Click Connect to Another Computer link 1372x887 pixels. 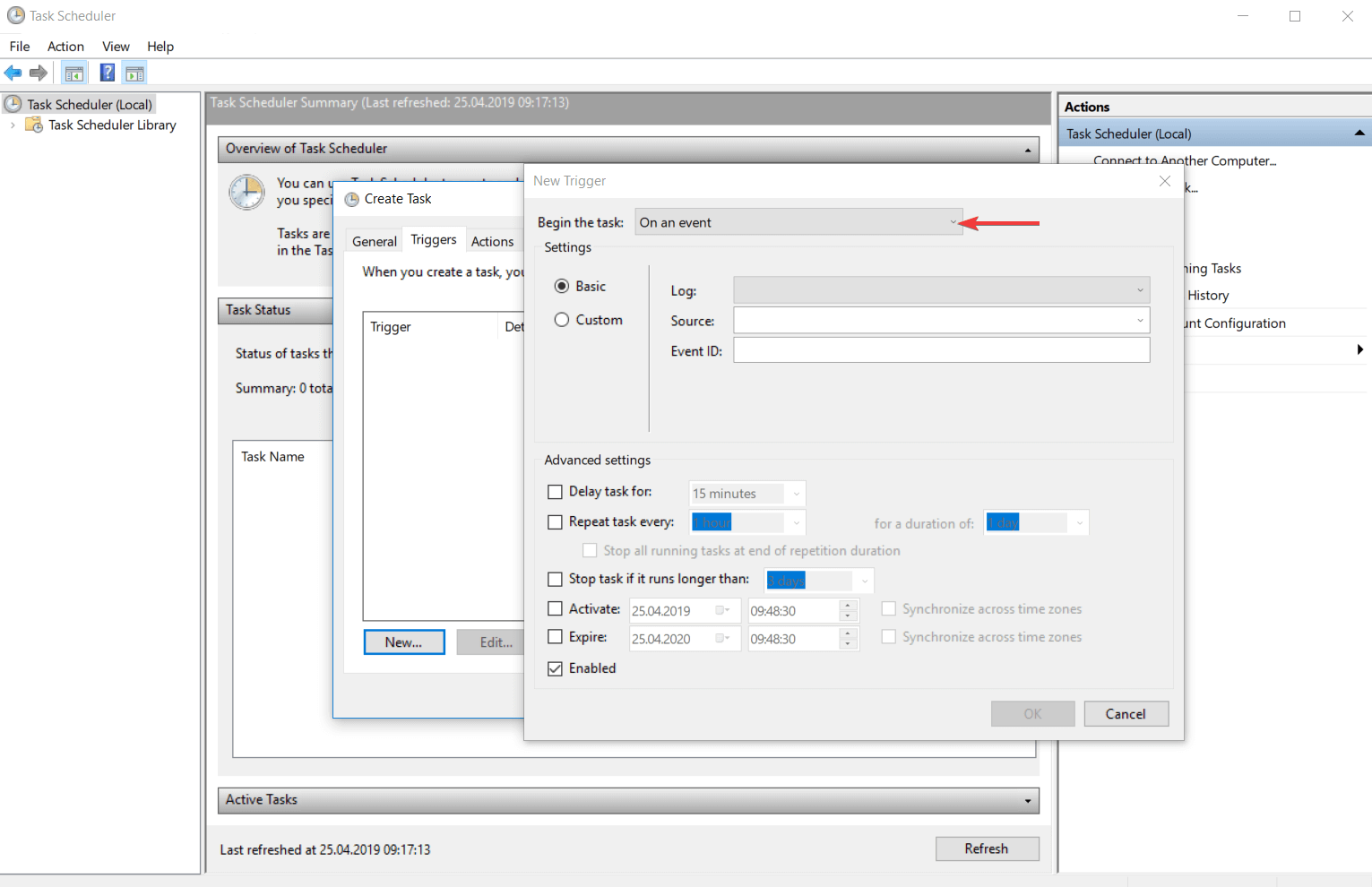click(1185, 160)
